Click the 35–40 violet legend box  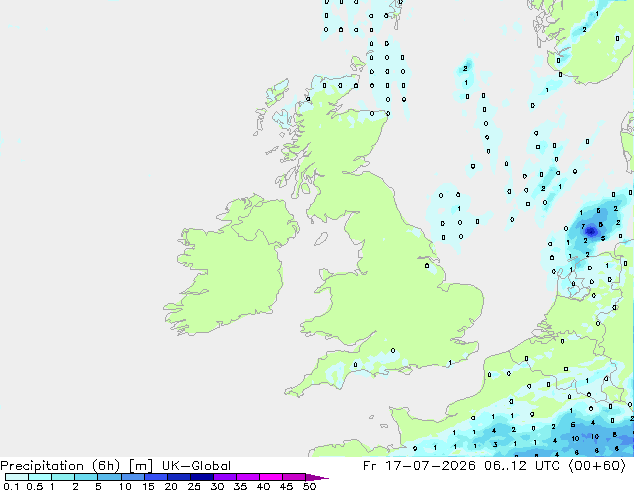click(248, 477)
